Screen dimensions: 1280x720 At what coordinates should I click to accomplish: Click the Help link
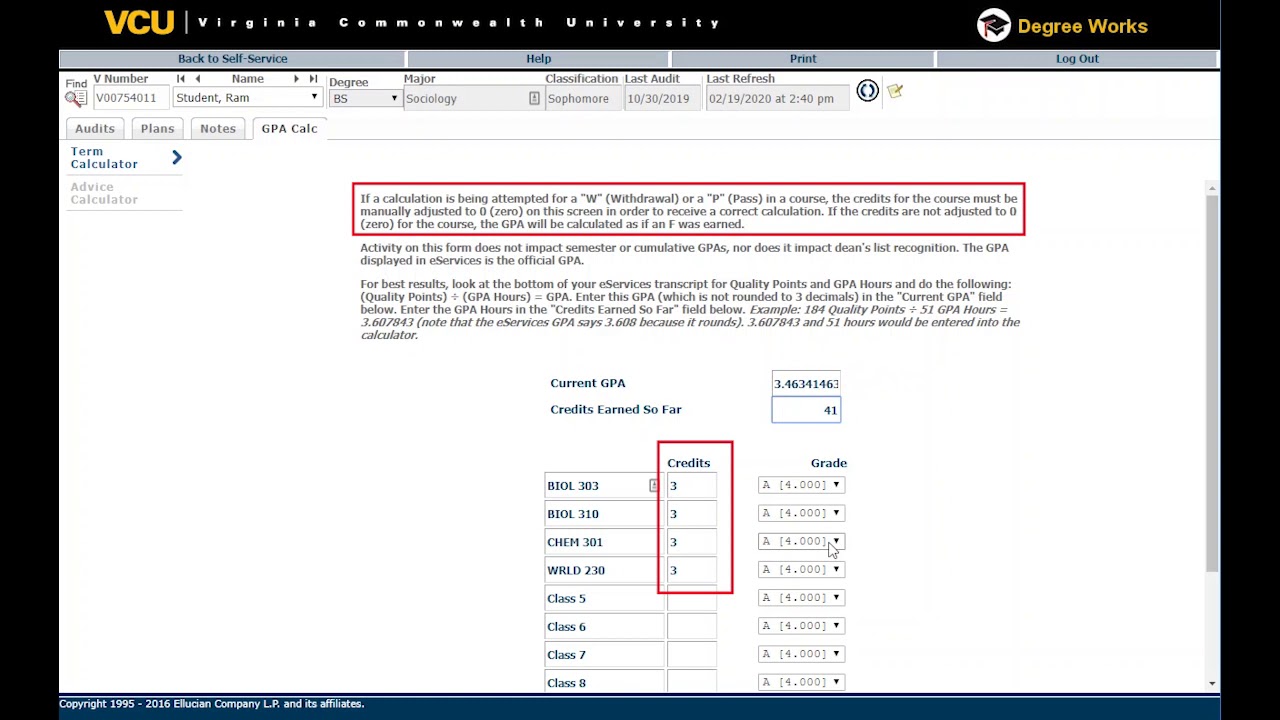pos(538,58)
